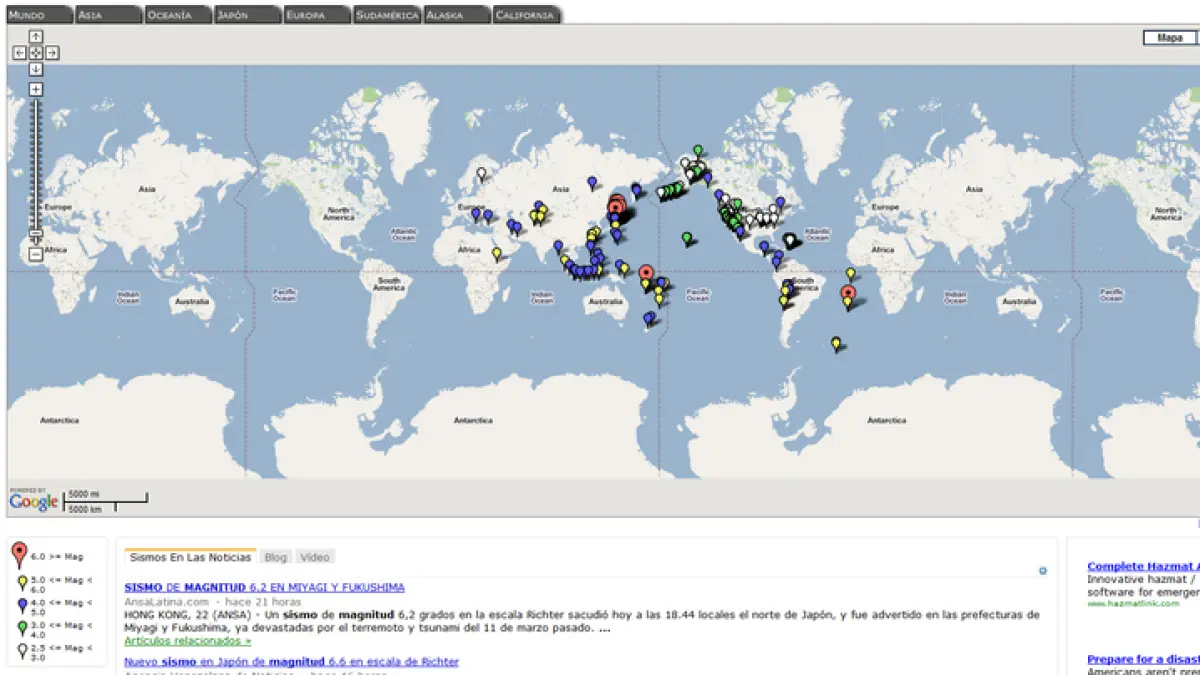This screenshot has height=675, width=1200.
Task: Zoom in with the plus button
Action: (x=36, y=89)
